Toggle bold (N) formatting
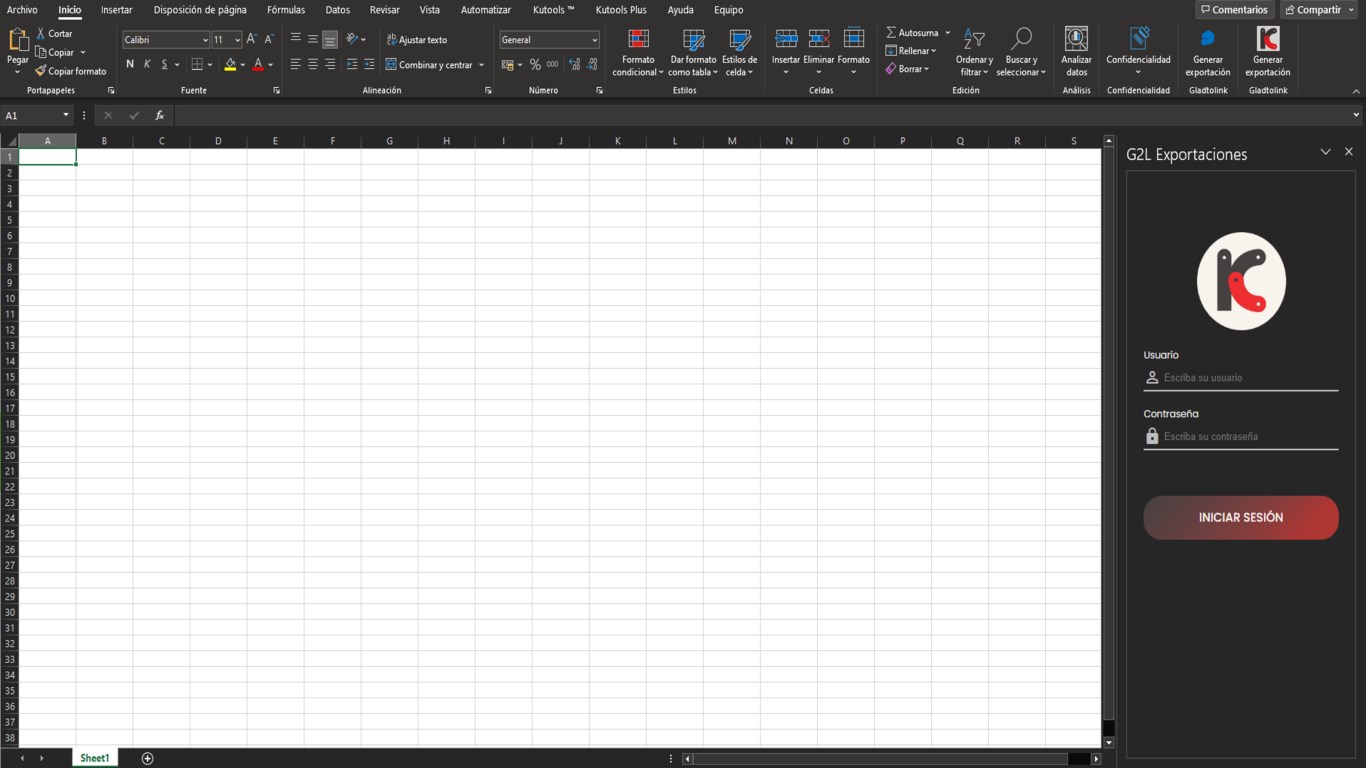 [130, 64]
